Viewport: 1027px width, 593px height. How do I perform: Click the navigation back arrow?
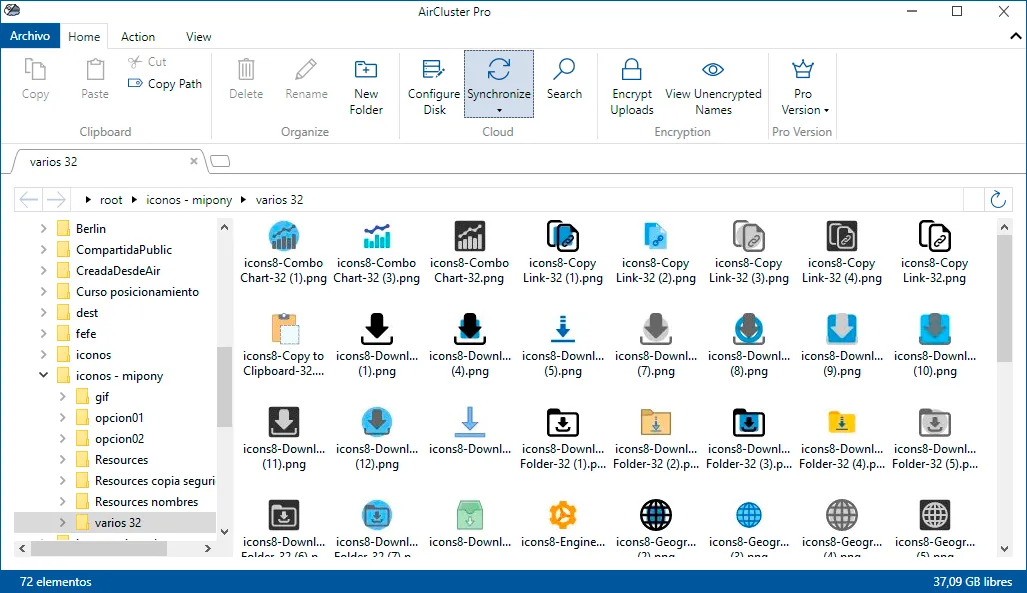tap(29, 199)
